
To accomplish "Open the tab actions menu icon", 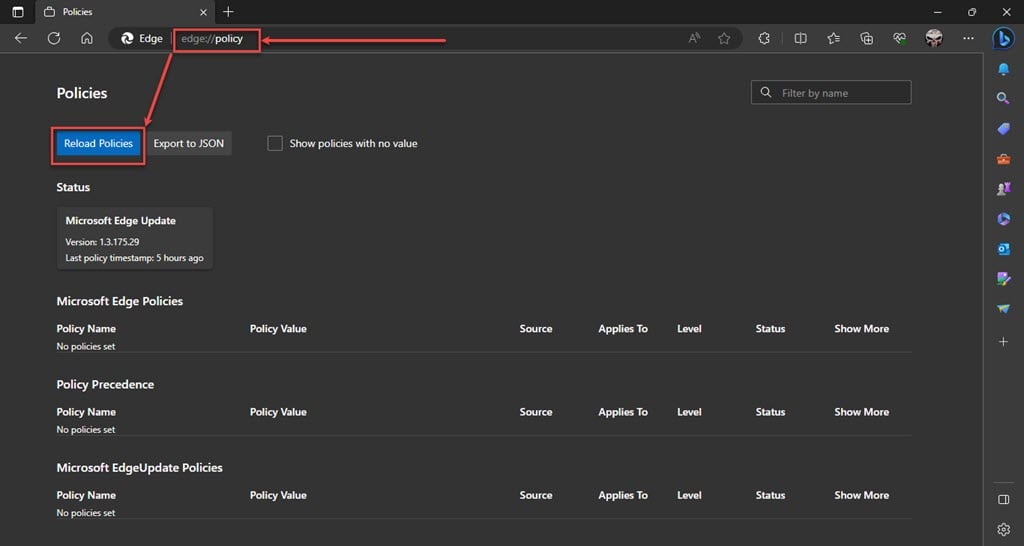I will [18, 12].
